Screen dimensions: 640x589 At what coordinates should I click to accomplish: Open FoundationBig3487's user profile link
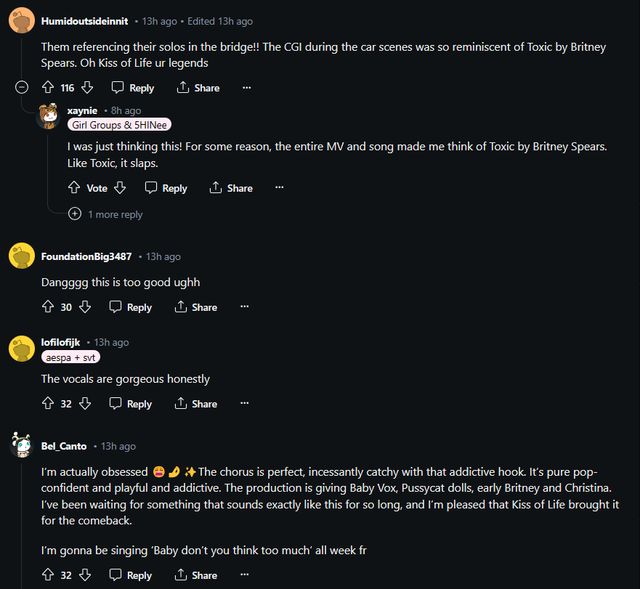click(86, 257)
